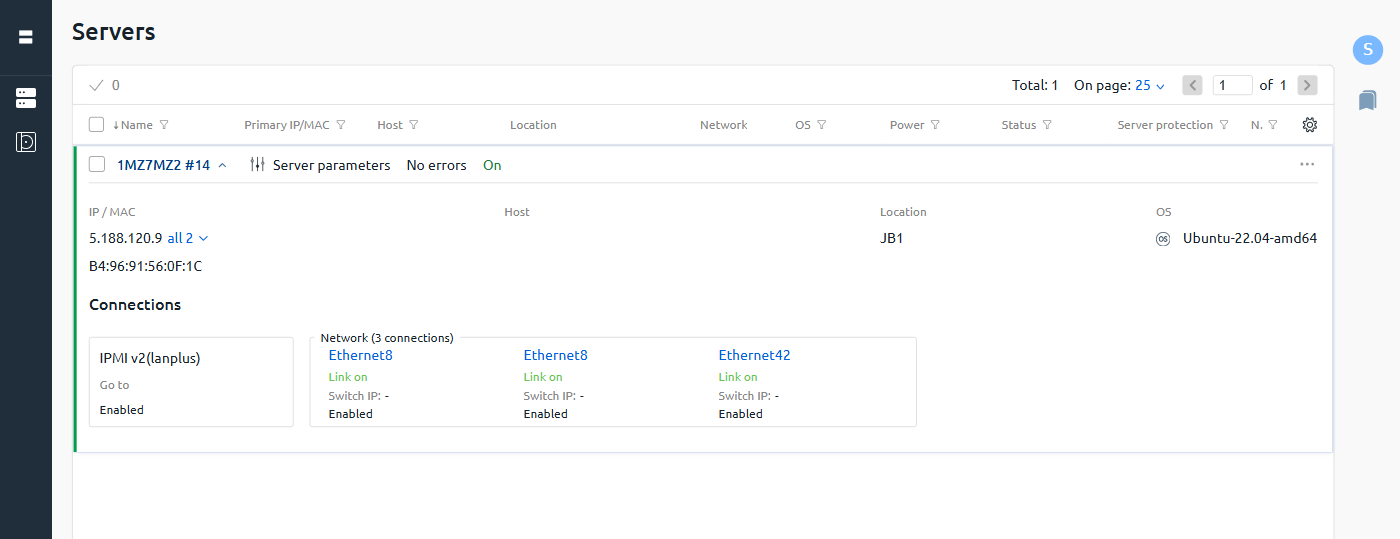Filter by the Primary IP/MAC funnel icon
This screenshot has width=1400, height=539.
341,125
